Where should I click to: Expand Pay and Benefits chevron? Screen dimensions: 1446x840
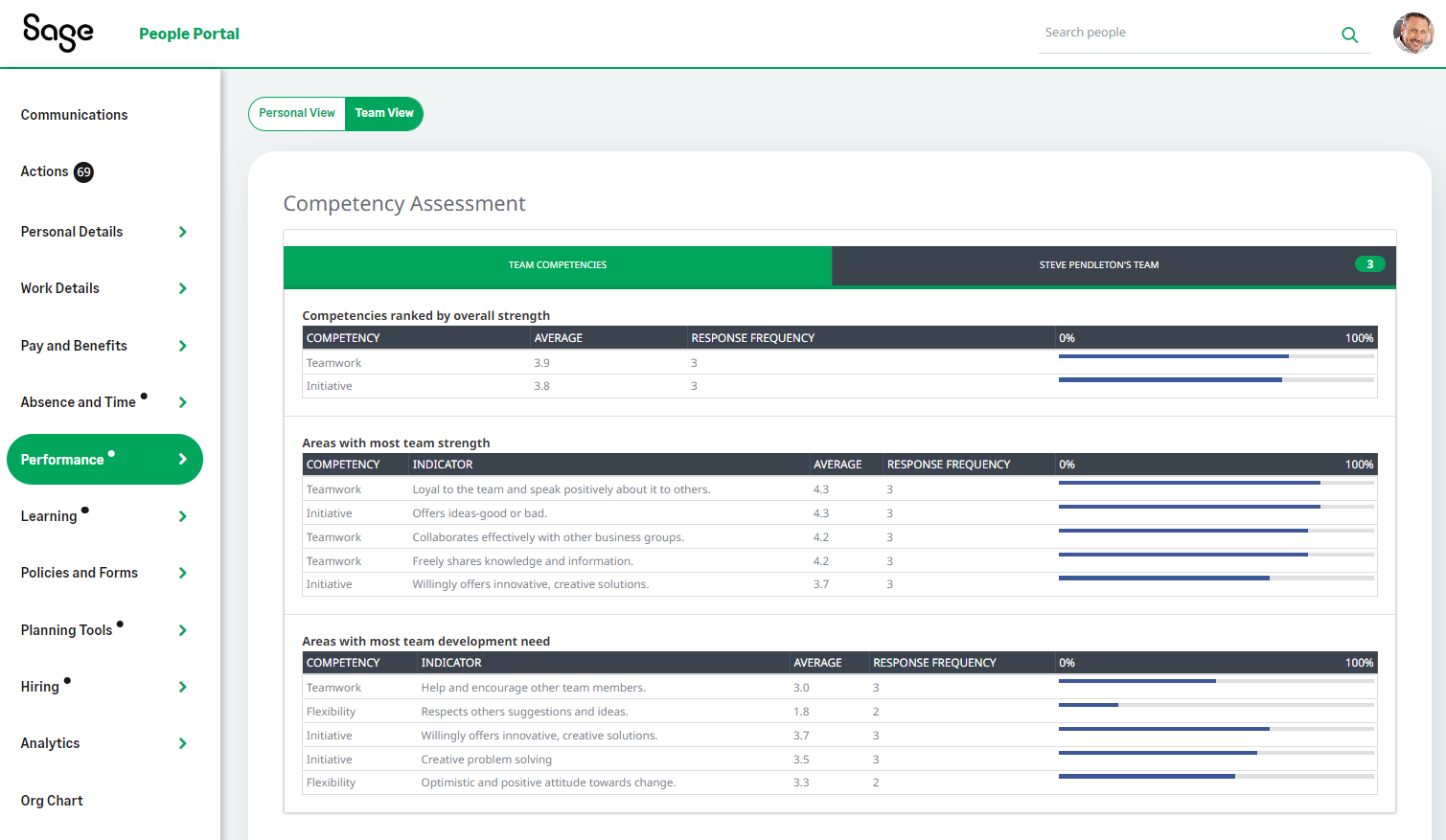click(x=182, y=346)
